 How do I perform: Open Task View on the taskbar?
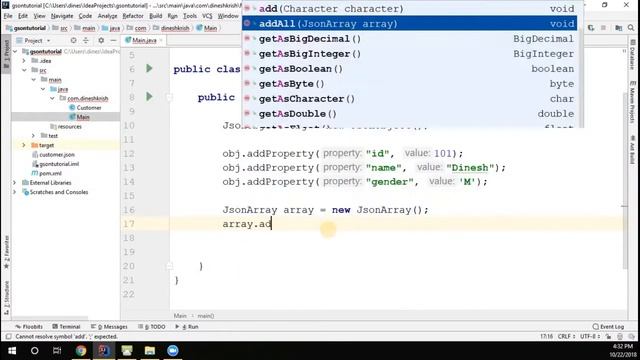coord(57,351)
